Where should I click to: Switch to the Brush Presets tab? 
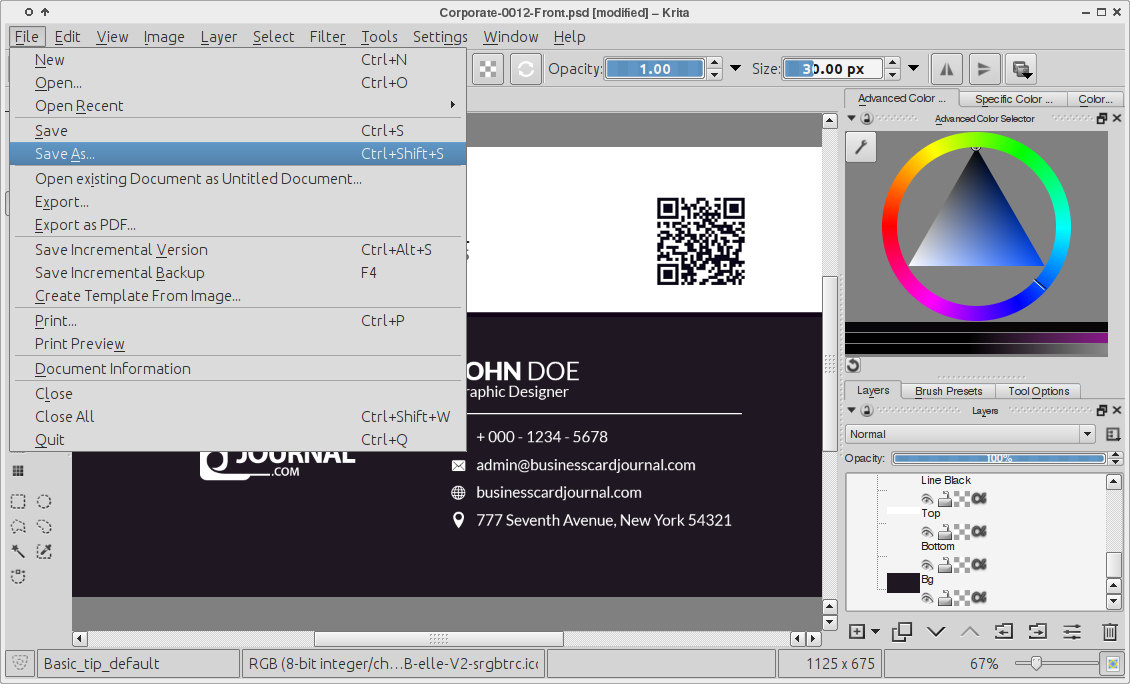coord(948,391)
